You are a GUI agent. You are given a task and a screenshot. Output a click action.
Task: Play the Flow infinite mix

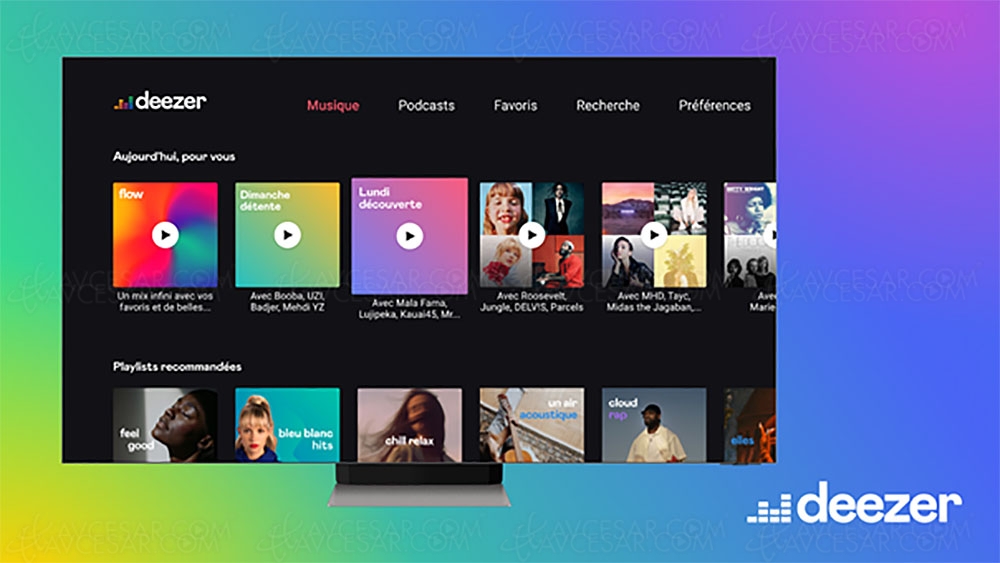tap(165, 235)
